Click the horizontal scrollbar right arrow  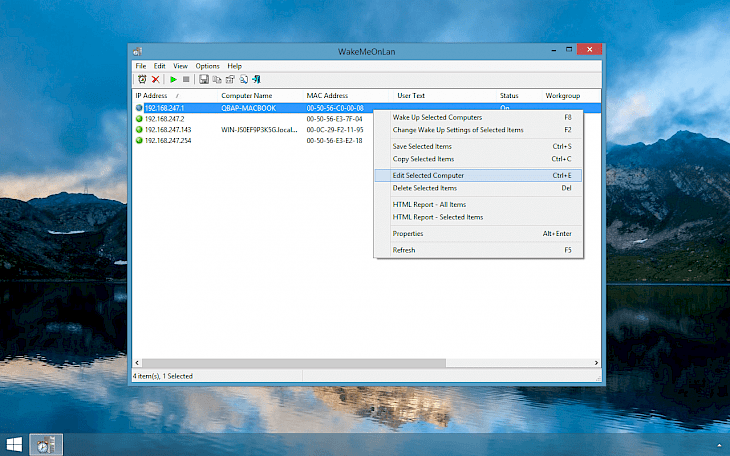596,363
